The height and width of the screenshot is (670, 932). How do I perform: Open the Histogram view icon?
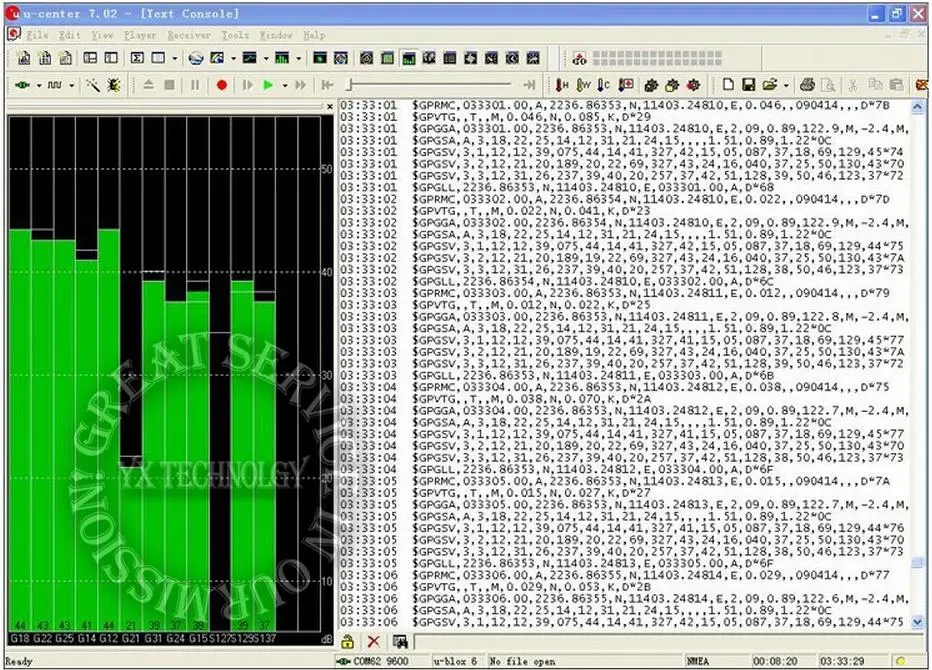(x=282, y=58)
